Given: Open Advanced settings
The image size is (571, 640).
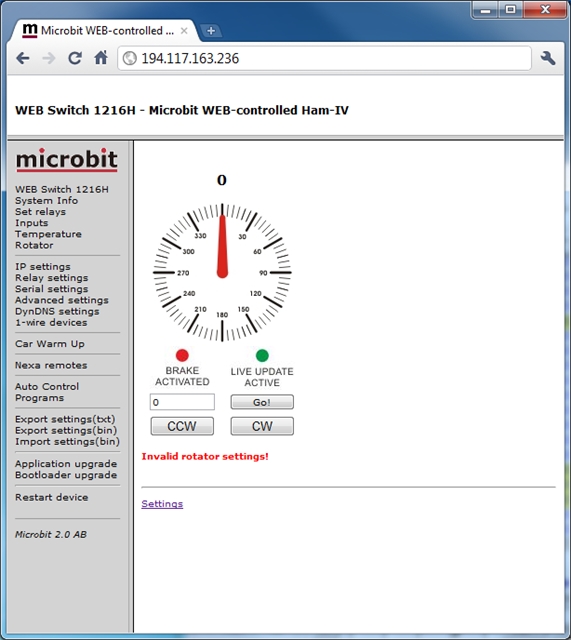Looking at the screenshot, I should click(62, 300).
